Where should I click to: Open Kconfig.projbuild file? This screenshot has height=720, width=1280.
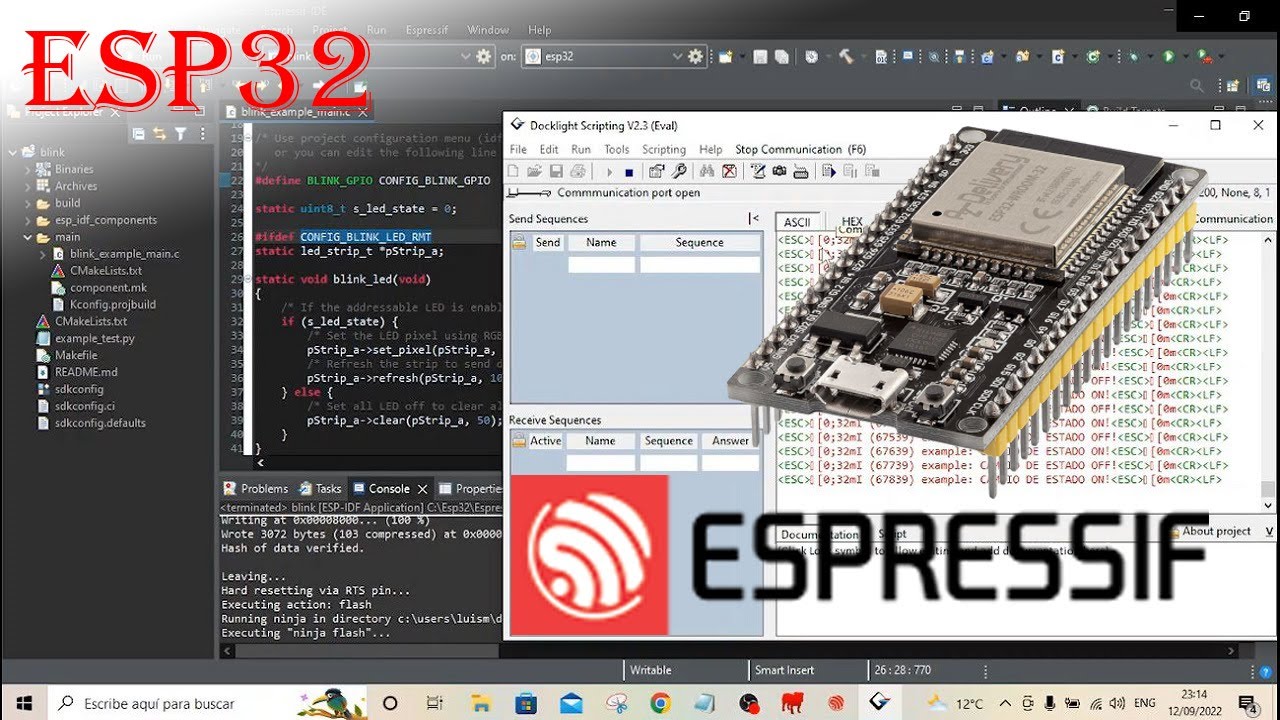click(112, 305)
